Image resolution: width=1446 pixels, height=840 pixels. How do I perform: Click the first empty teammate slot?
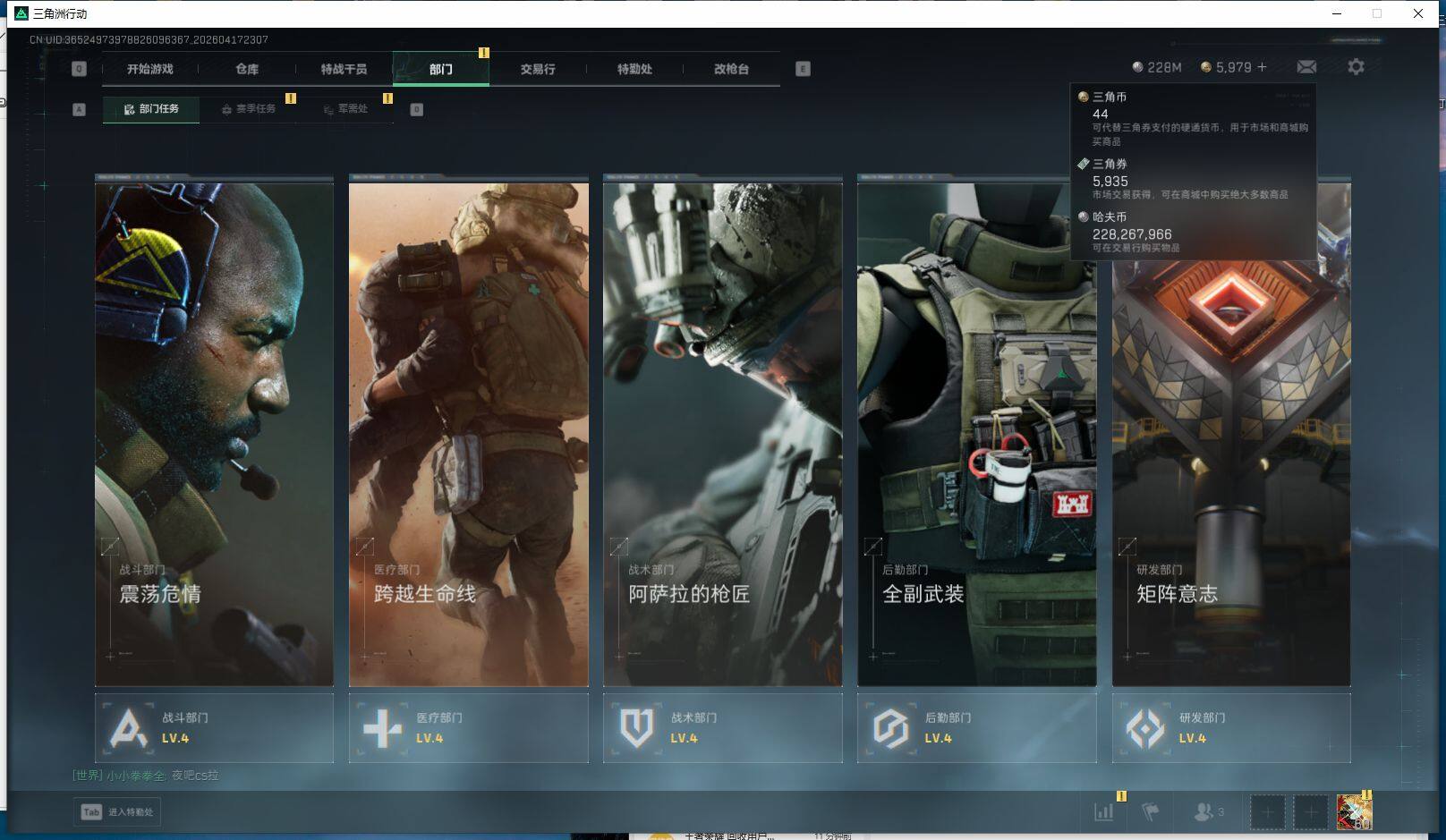[x=1267, y=812]
